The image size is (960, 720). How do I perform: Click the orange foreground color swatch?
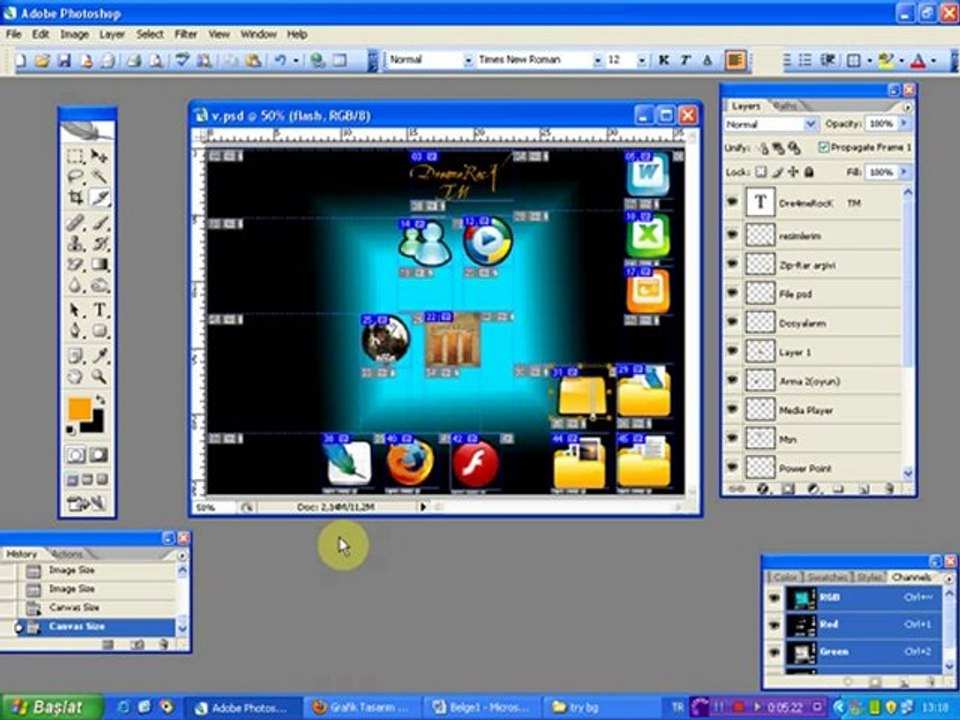[x=79, y=408]
